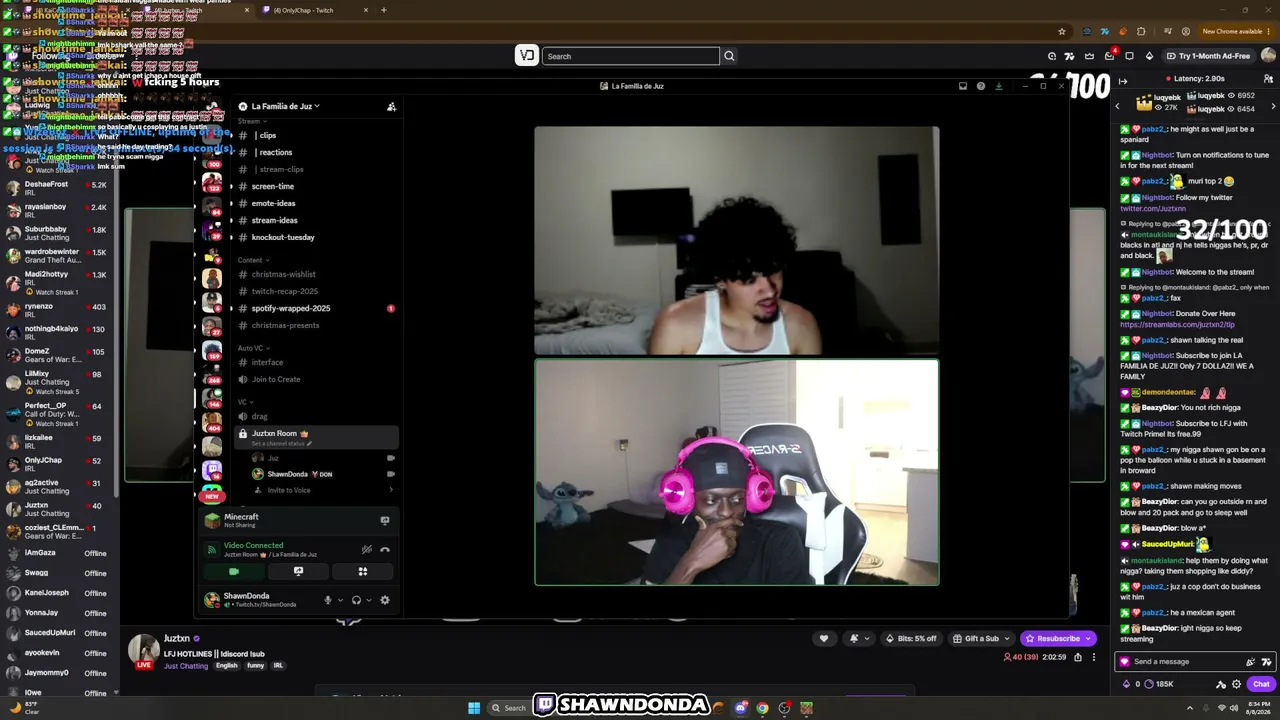Screen dimensions: 1280x720
Task: Disconnect from the Discord voice call
Action: (385, 550)
